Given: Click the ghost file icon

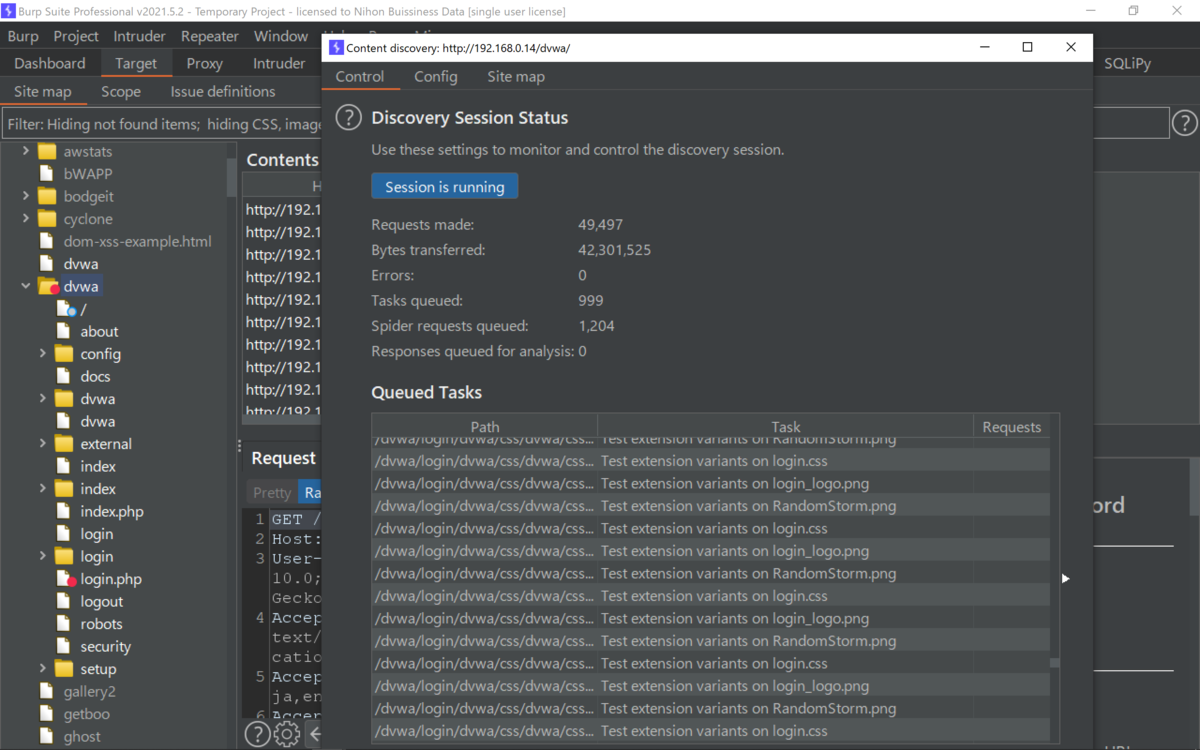Looking at the screenshot, I should point(46,736).
